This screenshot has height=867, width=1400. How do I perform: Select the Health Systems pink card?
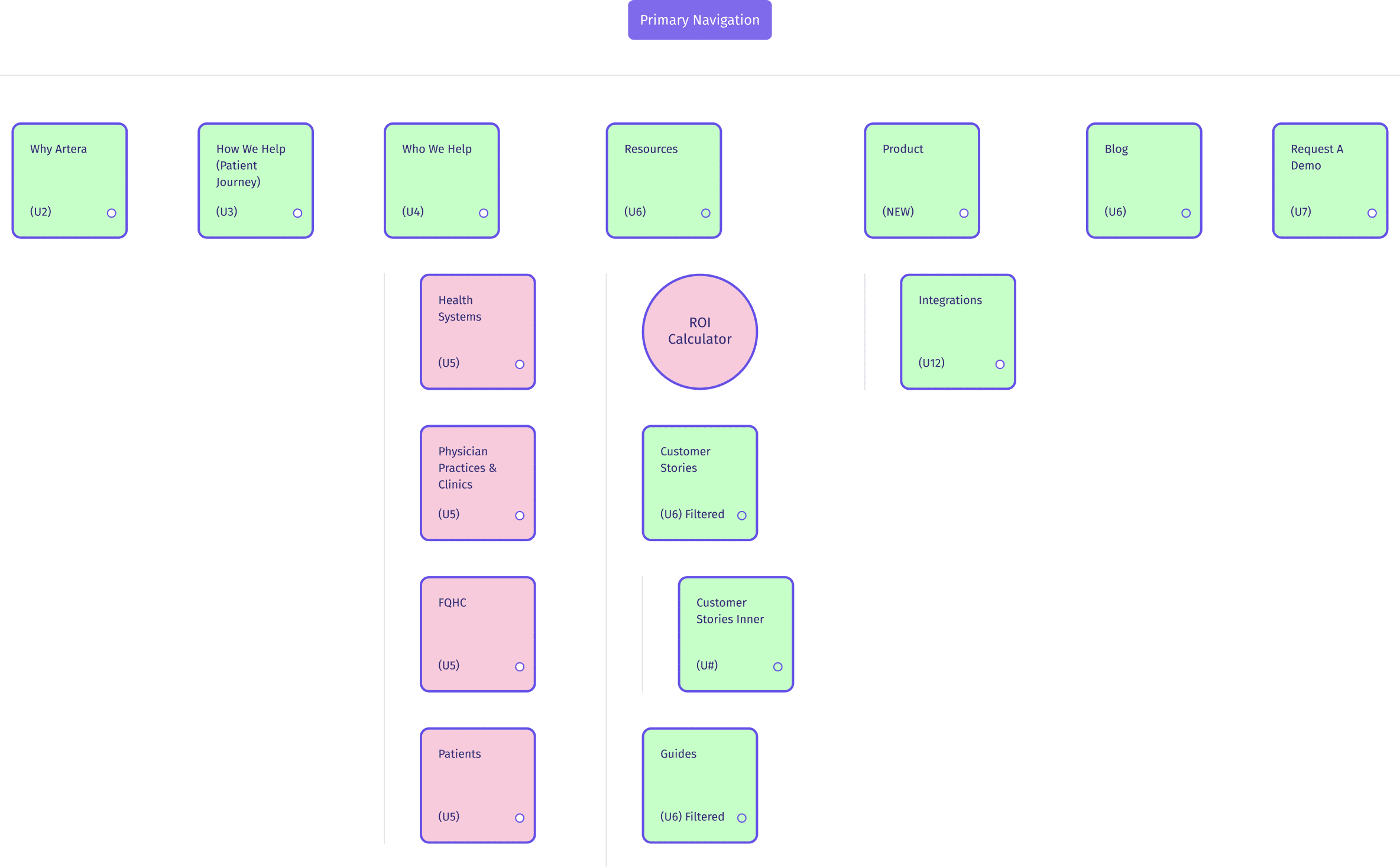478,332
